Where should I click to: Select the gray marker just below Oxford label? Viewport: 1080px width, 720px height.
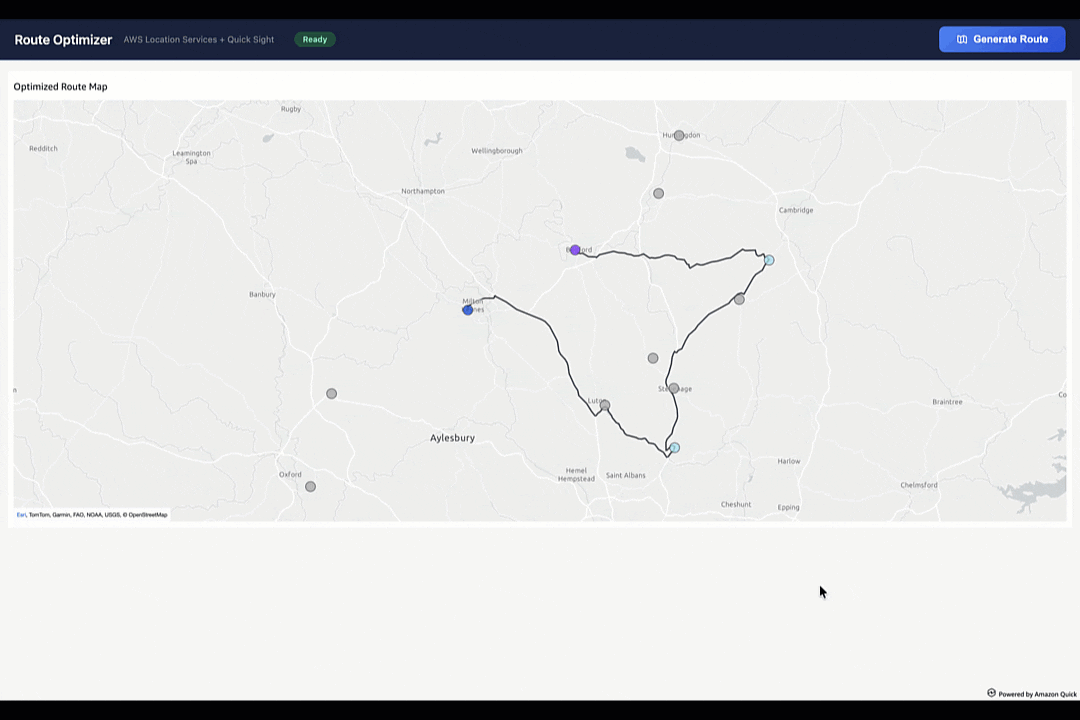coord(311,486)
